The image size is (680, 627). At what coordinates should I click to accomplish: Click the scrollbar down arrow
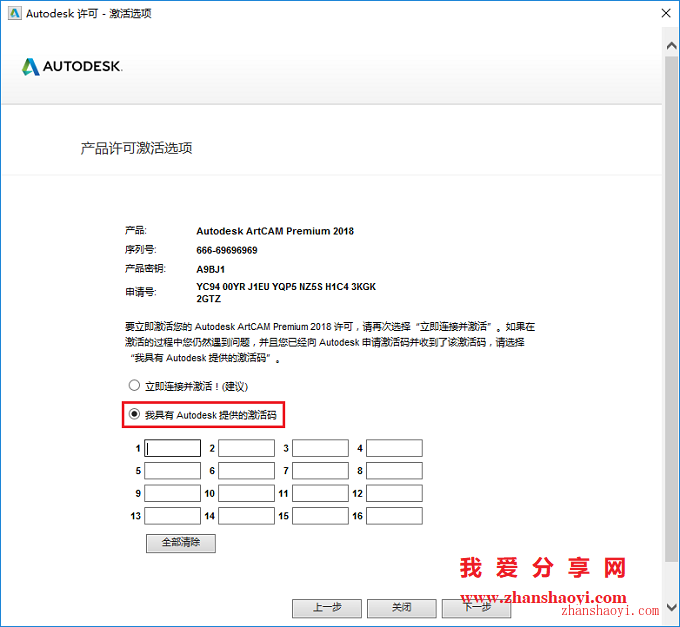point(671,607)
